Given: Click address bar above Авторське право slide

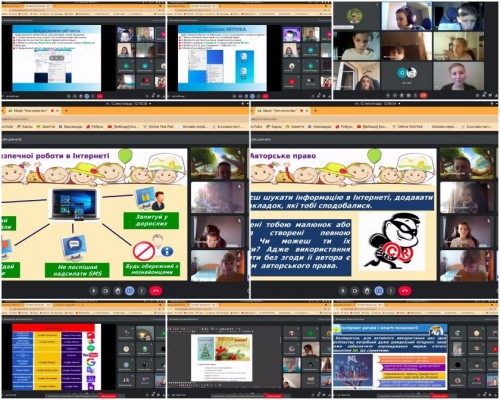Looking at the screenshot, I should (373, 119).
